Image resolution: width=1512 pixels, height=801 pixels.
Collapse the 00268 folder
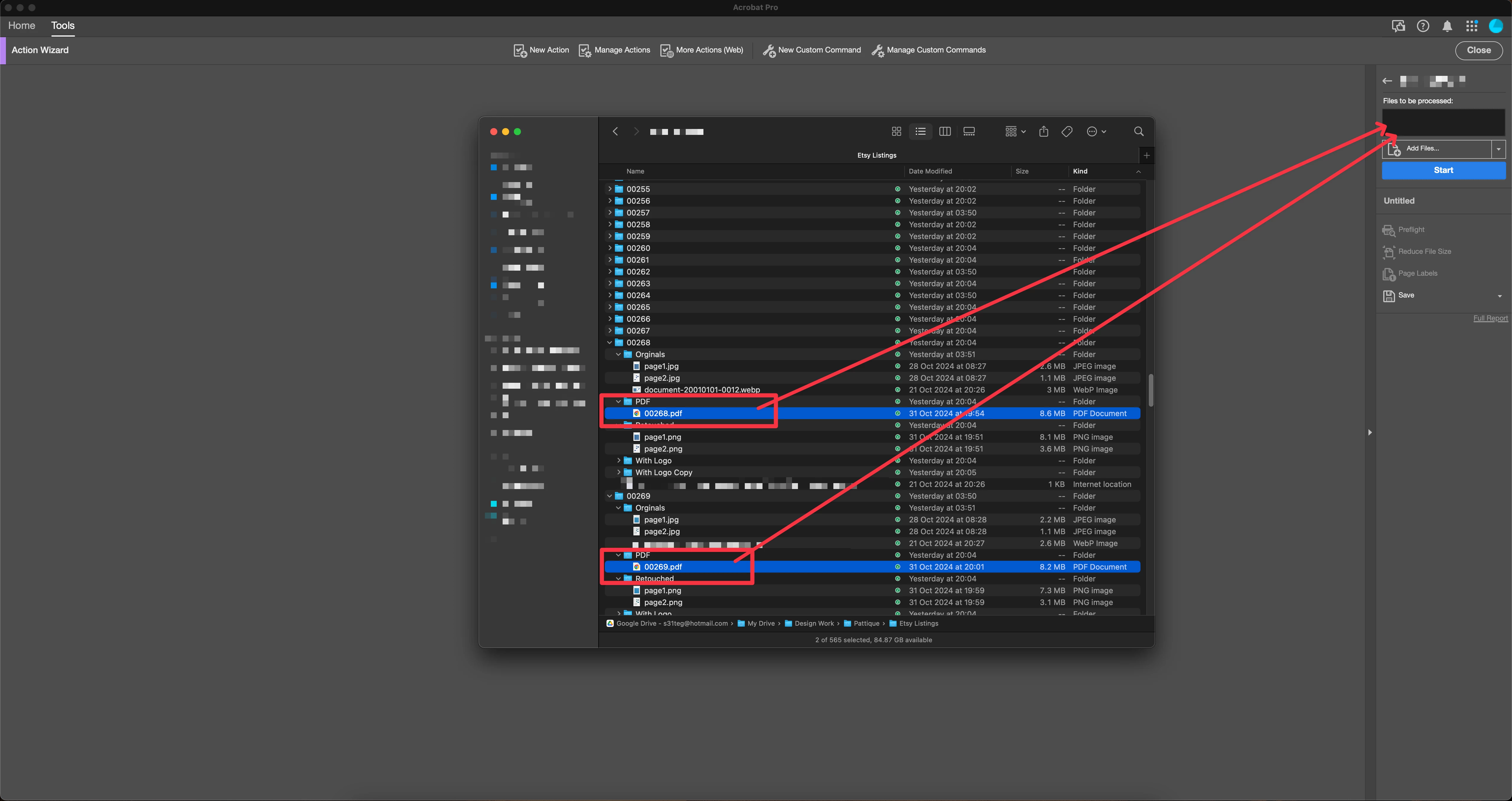coord(610,343)
